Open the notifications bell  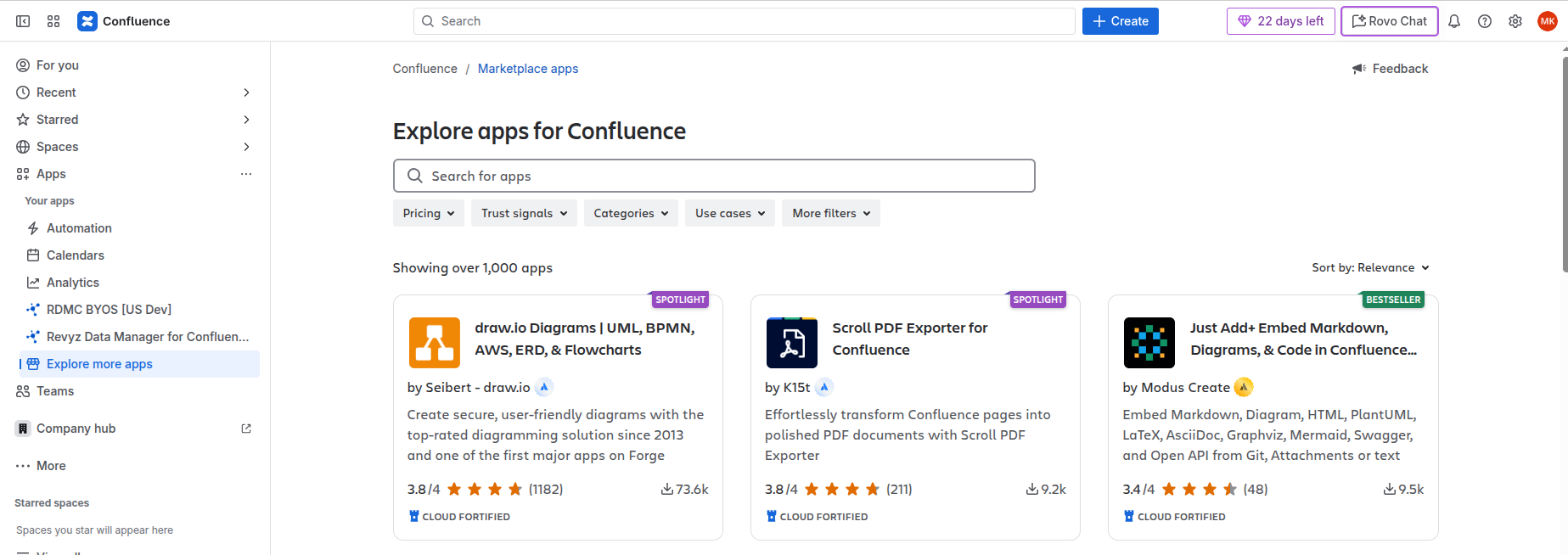click(x=1454, y=21)
